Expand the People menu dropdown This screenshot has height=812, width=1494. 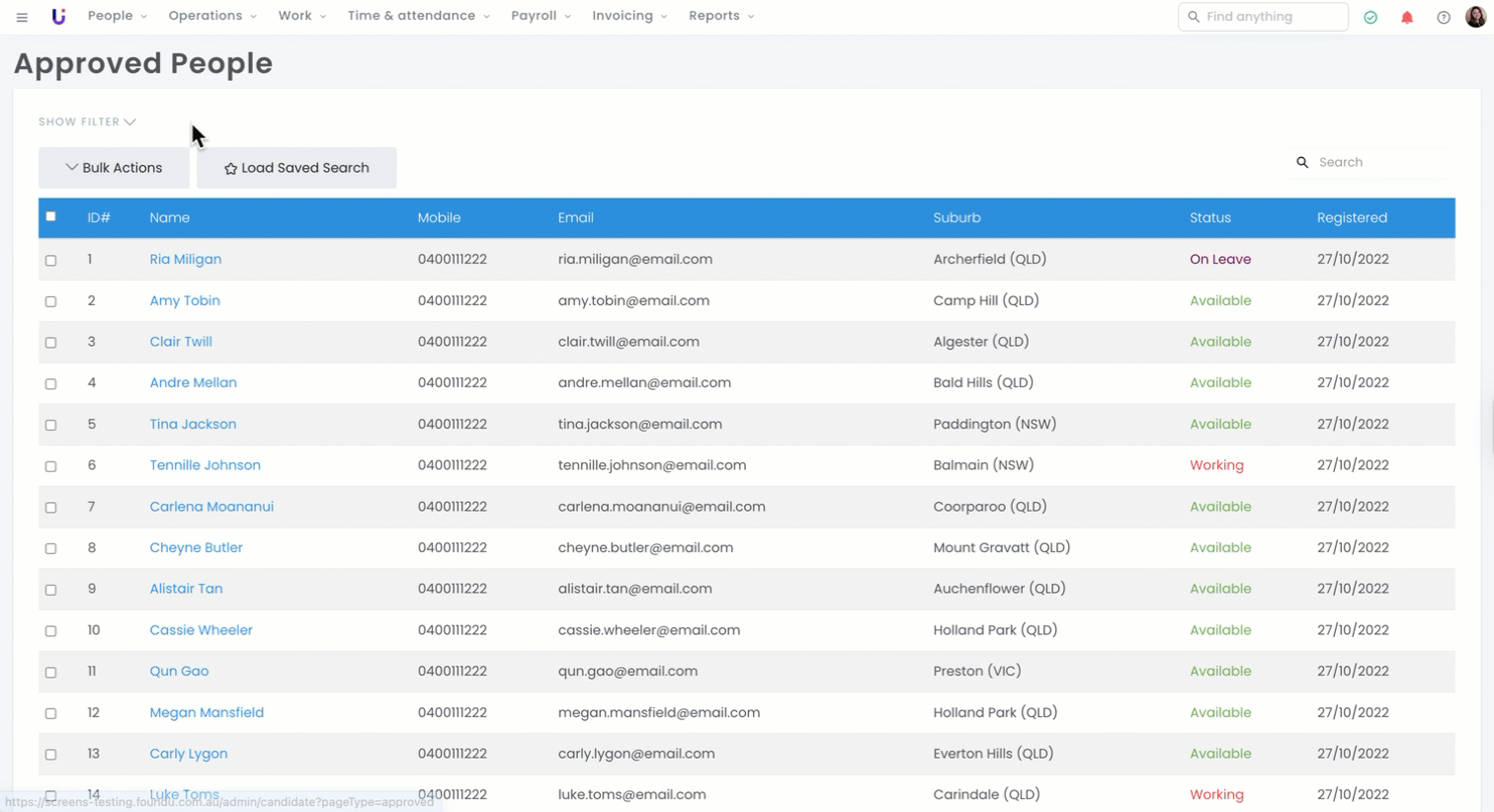(117, 16)
